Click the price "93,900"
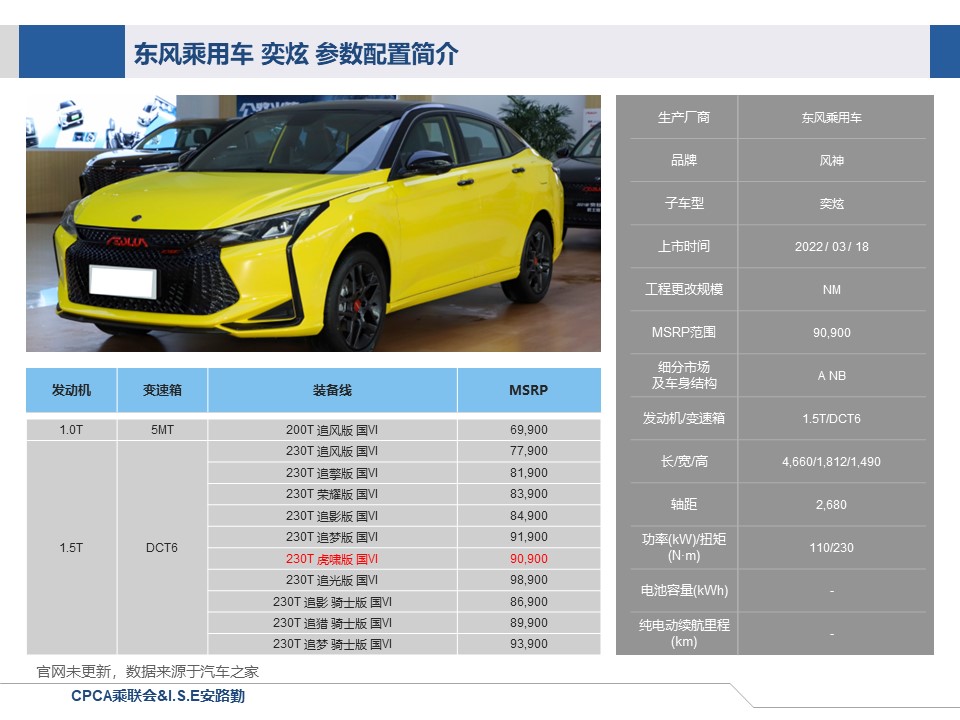Viewport: 960px width, 720px height. pos(529,644)
